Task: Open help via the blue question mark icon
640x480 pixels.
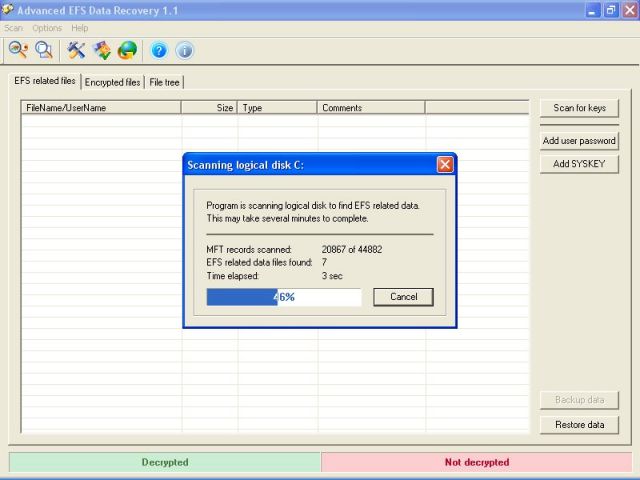Action: click(159, 51)
